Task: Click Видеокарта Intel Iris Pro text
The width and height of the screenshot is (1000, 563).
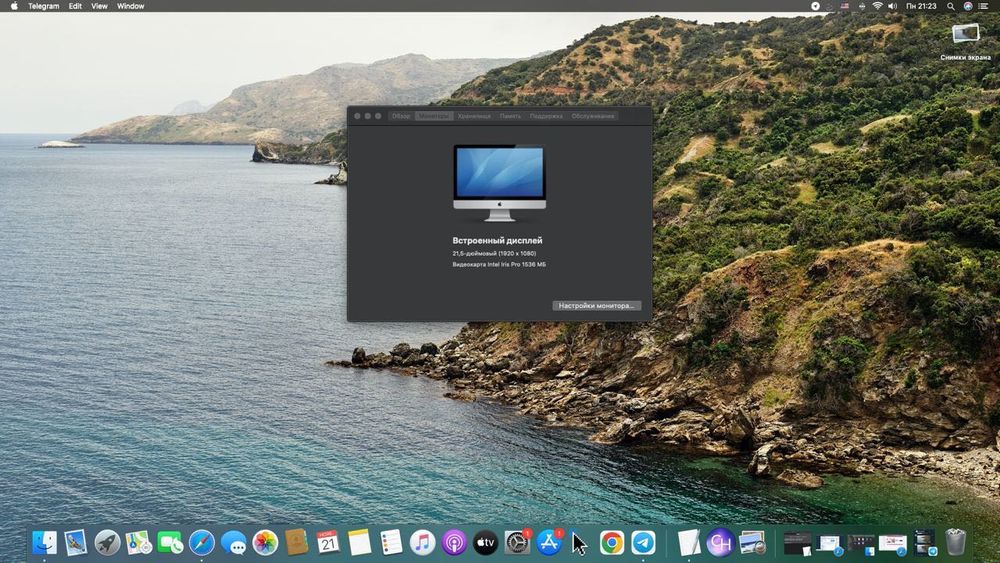Action: coord(499,264)
